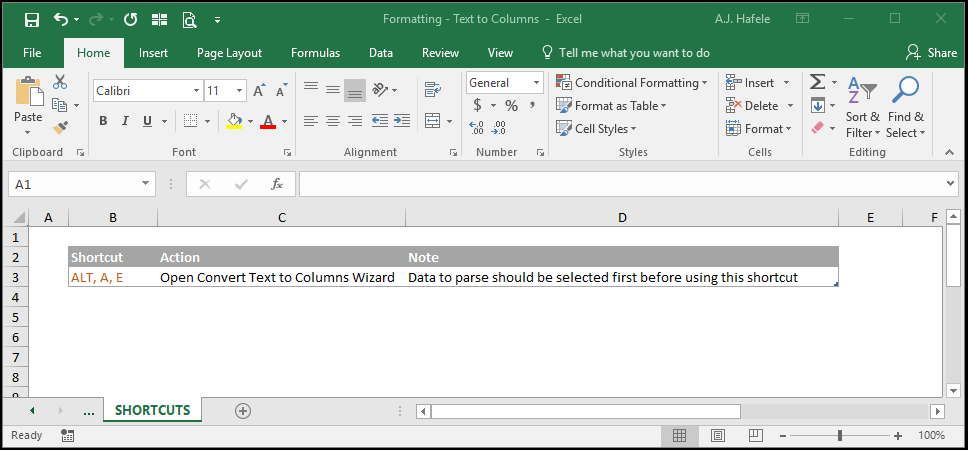Click the Clear eraser icon
The image size is (968, 450).
(x=817, y=128)
